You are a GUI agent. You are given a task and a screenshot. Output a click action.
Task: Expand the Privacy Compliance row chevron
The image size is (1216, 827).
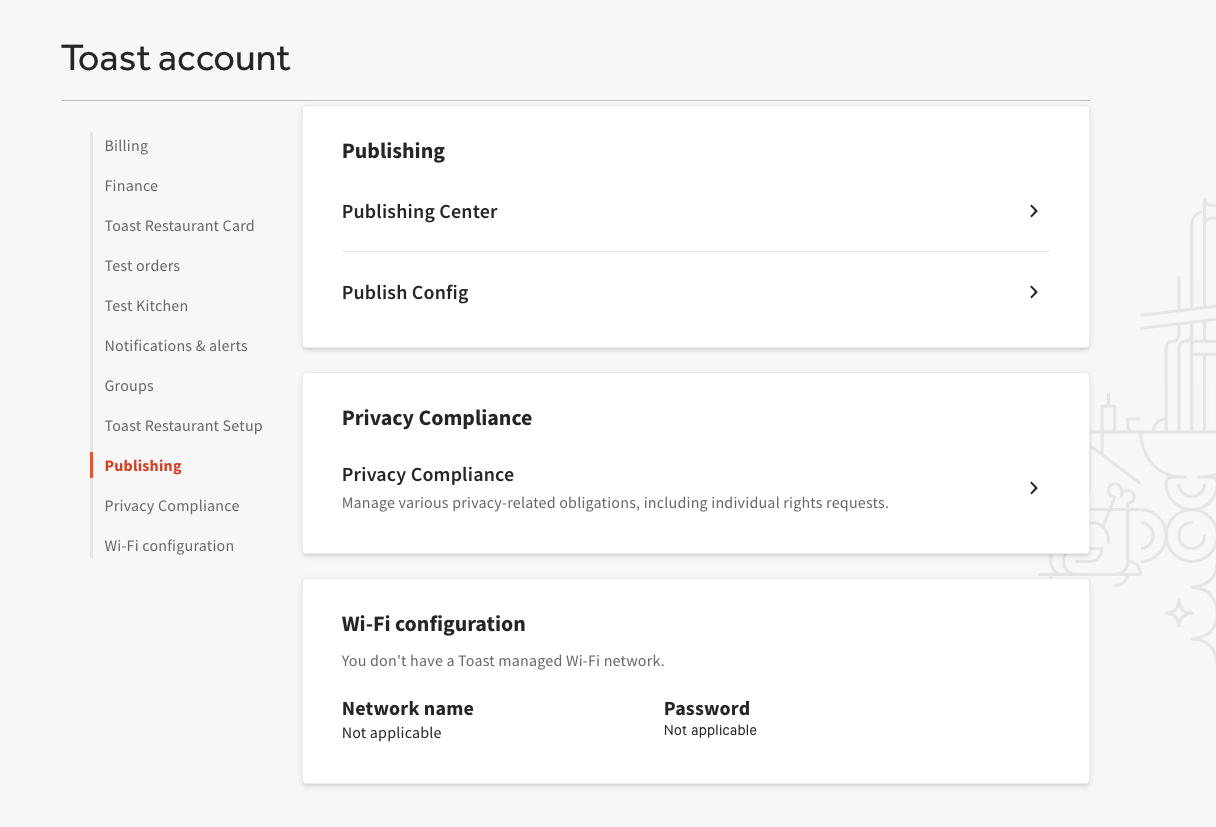(1033, 488)
